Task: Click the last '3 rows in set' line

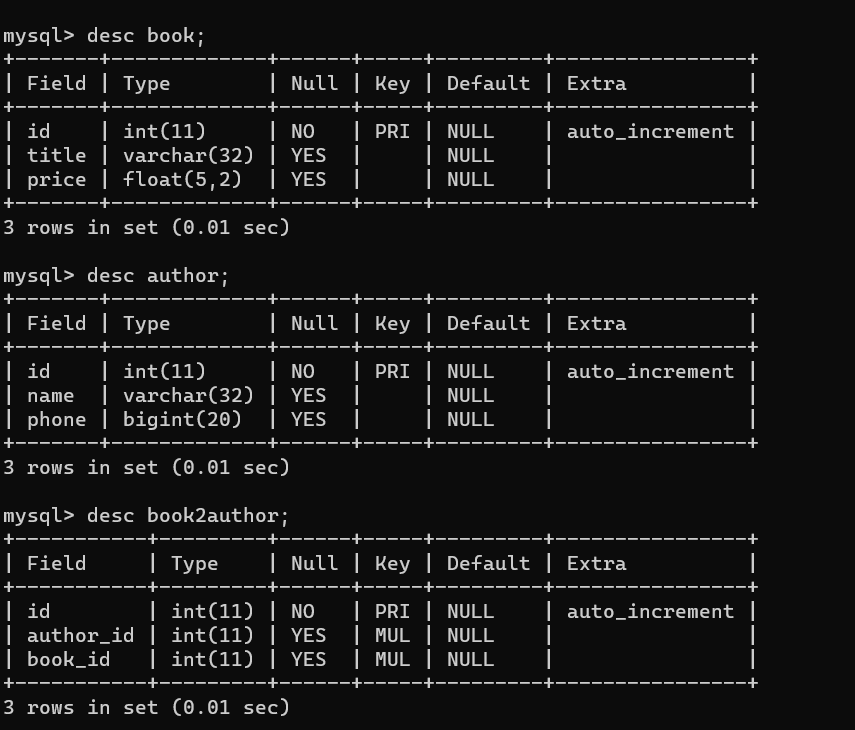Action: tap(146, 708)
